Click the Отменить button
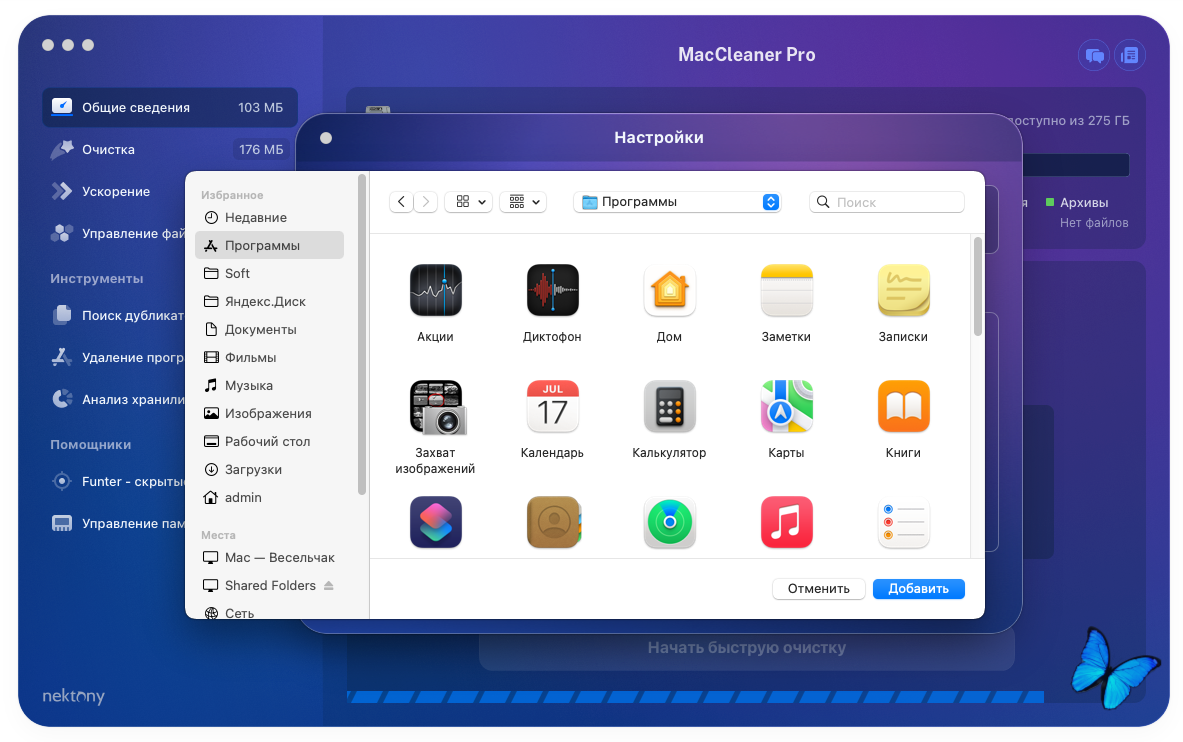The height and width of the screenshot is (742, 1183). pos(819,588)
